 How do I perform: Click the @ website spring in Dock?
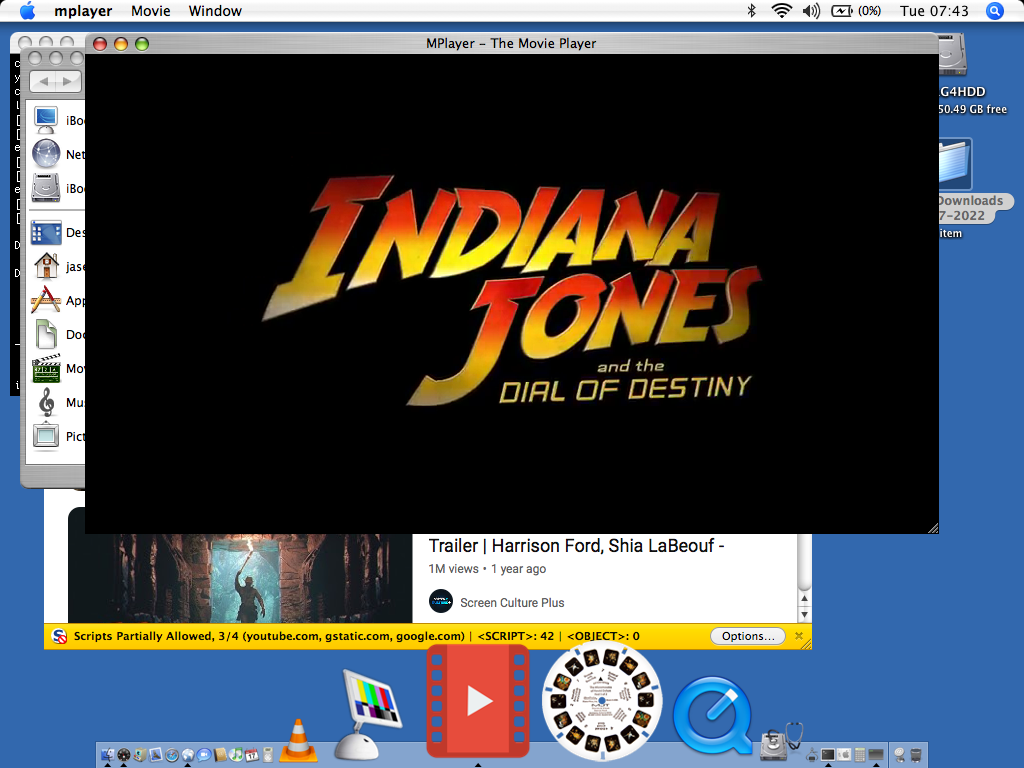point(900,755)
